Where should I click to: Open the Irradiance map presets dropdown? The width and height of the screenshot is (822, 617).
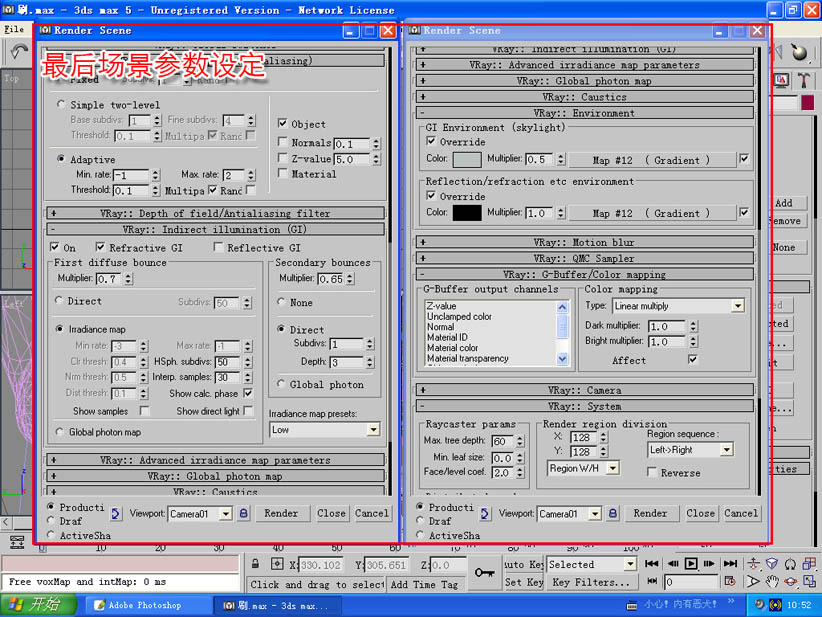click(373, 430)
